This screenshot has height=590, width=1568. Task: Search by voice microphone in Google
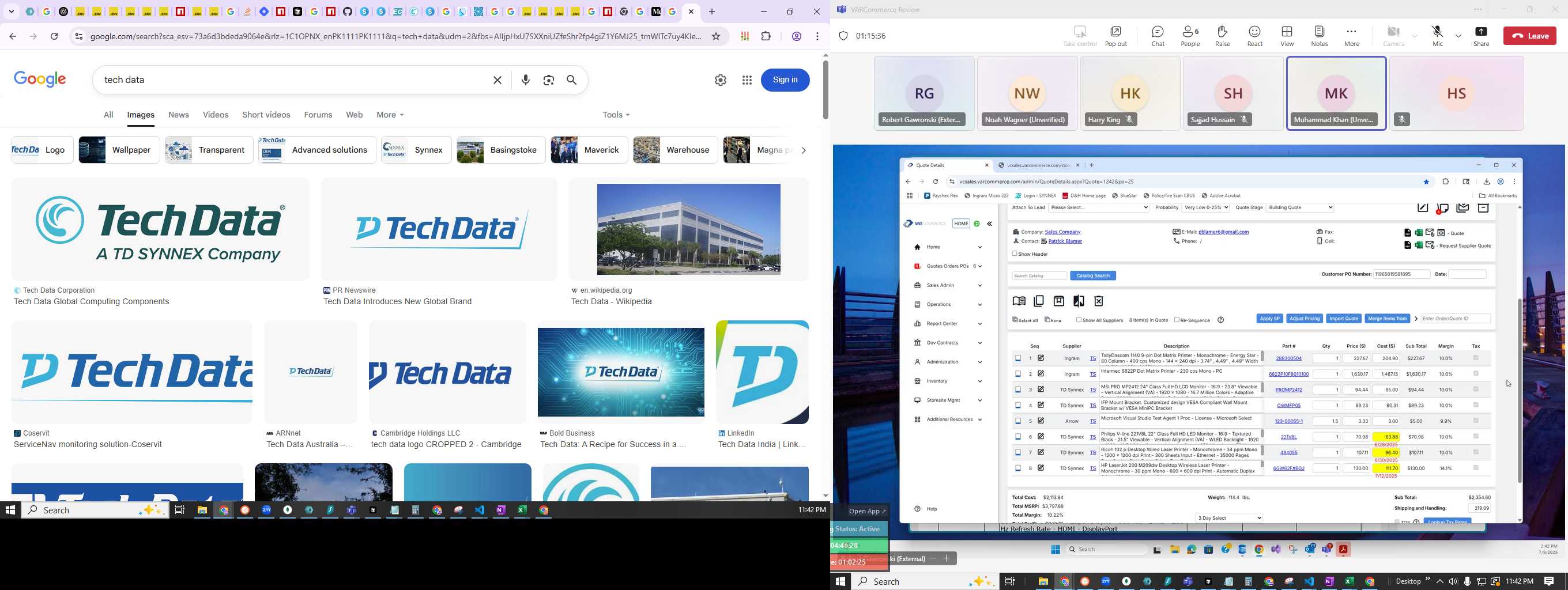click(526, 80)
